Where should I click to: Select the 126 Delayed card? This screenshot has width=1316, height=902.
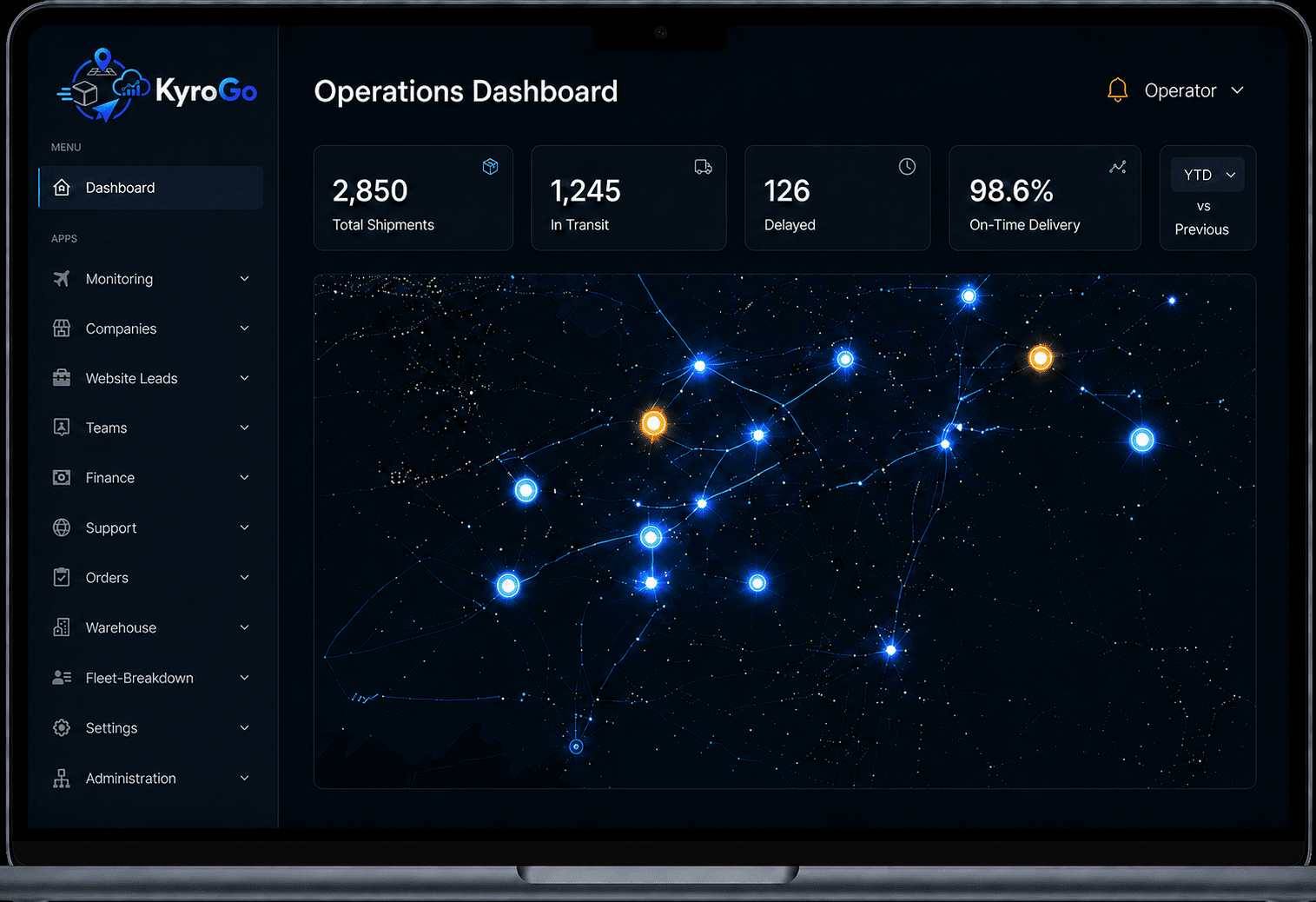point(837,198)
